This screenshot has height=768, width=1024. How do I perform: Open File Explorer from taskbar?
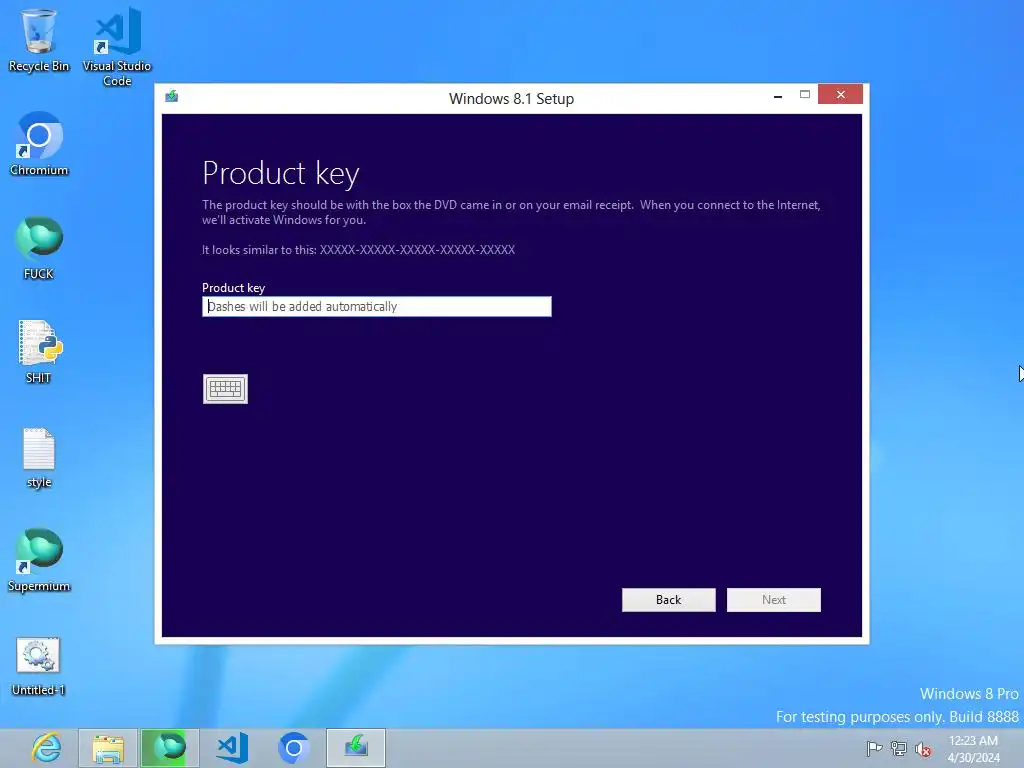point(108,748)
